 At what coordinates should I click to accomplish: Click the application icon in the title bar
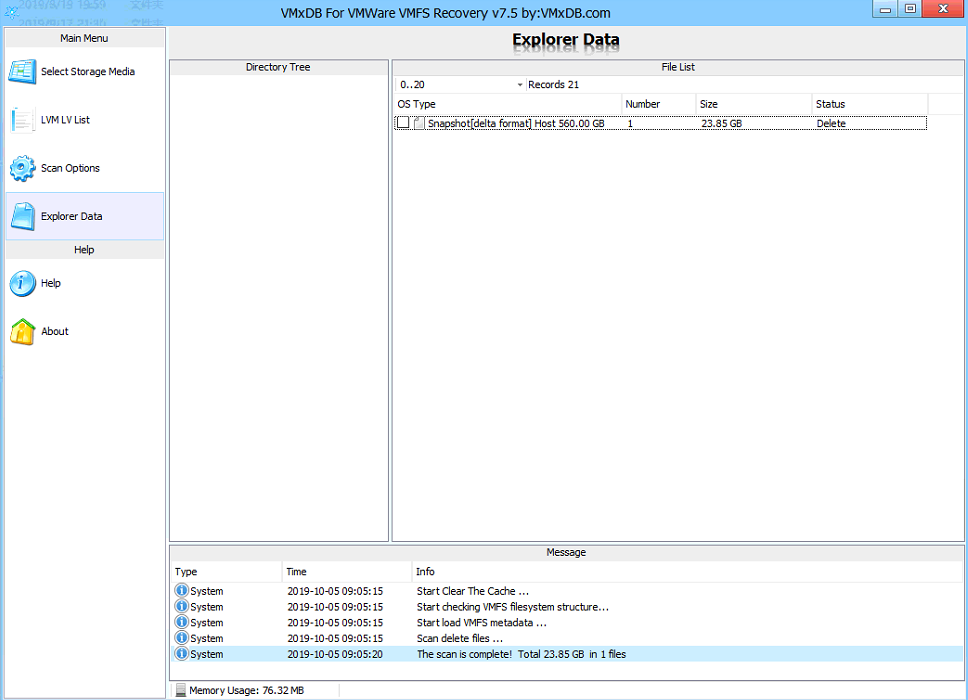tap(10, 11)
